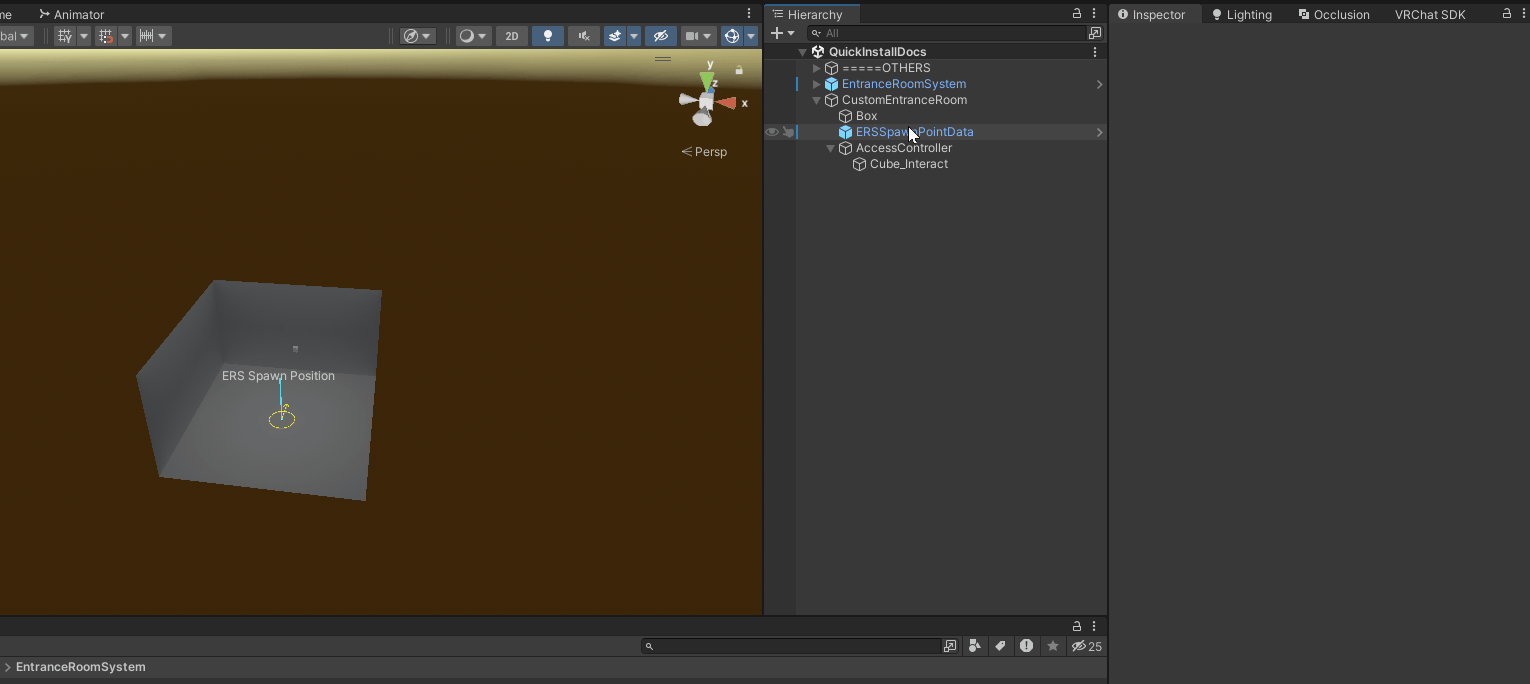Click the Search by Label tag icon
Image resolution: width=1530 pixels, height=684 pixels.
coord(1000,646)
